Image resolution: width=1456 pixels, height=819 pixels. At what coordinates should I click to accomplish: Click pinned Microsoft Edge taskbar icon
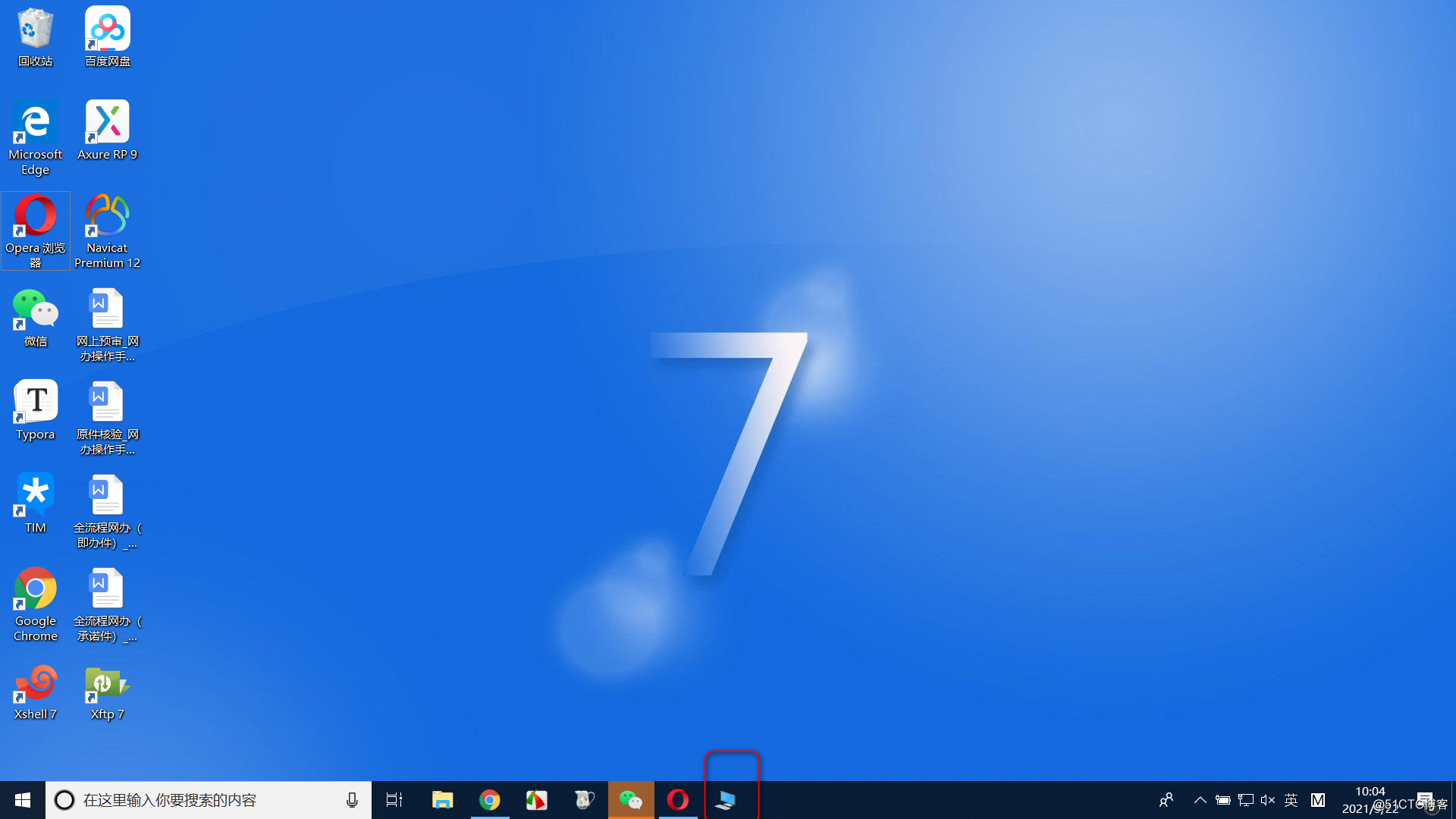tap(35, 137)
